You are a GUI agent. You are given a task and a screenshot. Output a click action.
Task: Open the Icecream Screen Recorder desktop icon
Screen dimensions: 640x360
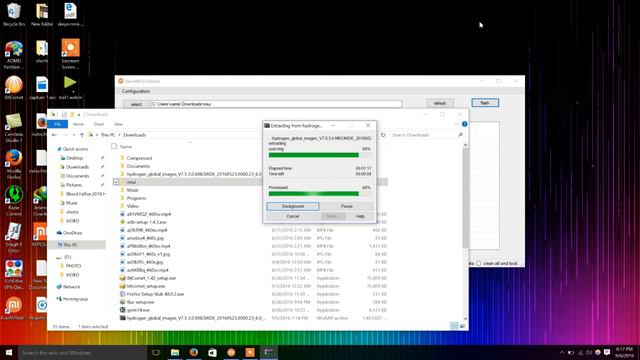[x=70, y=53]
